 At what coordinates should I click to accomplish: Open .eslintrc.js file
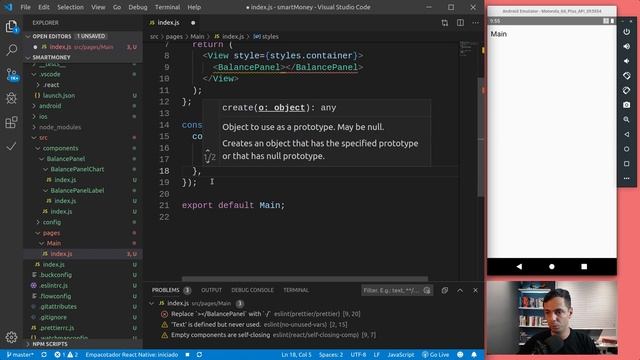tap(53, 286)
